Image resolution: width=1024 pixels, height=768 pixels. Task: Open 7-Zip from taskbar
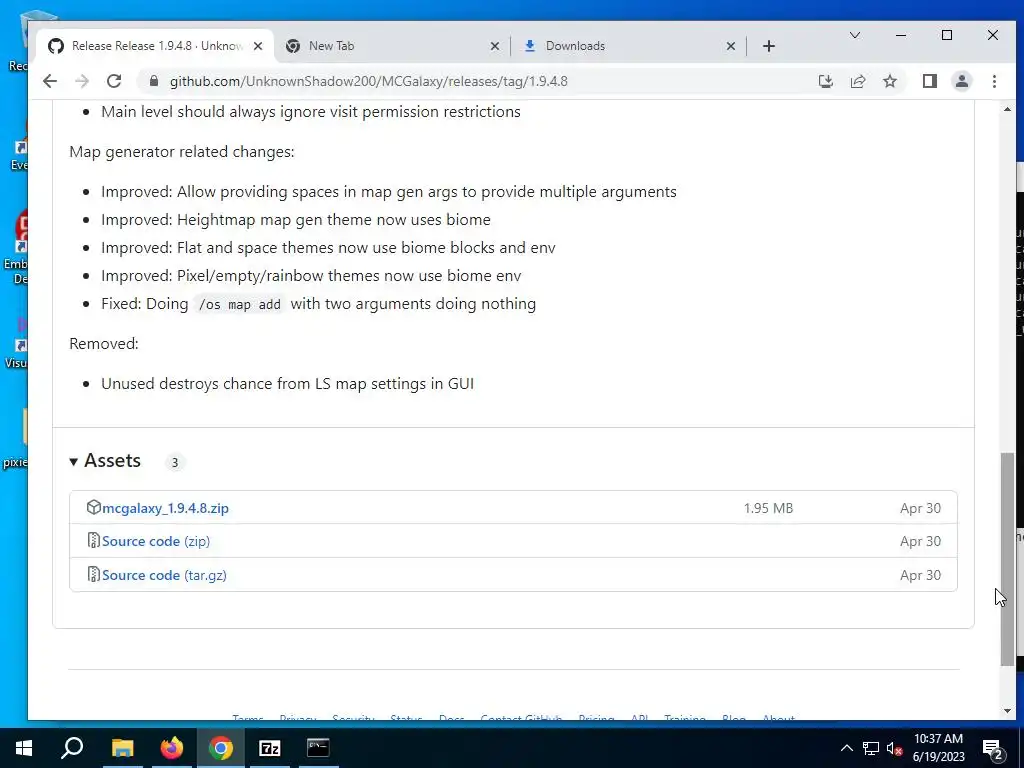pos(270,748)
